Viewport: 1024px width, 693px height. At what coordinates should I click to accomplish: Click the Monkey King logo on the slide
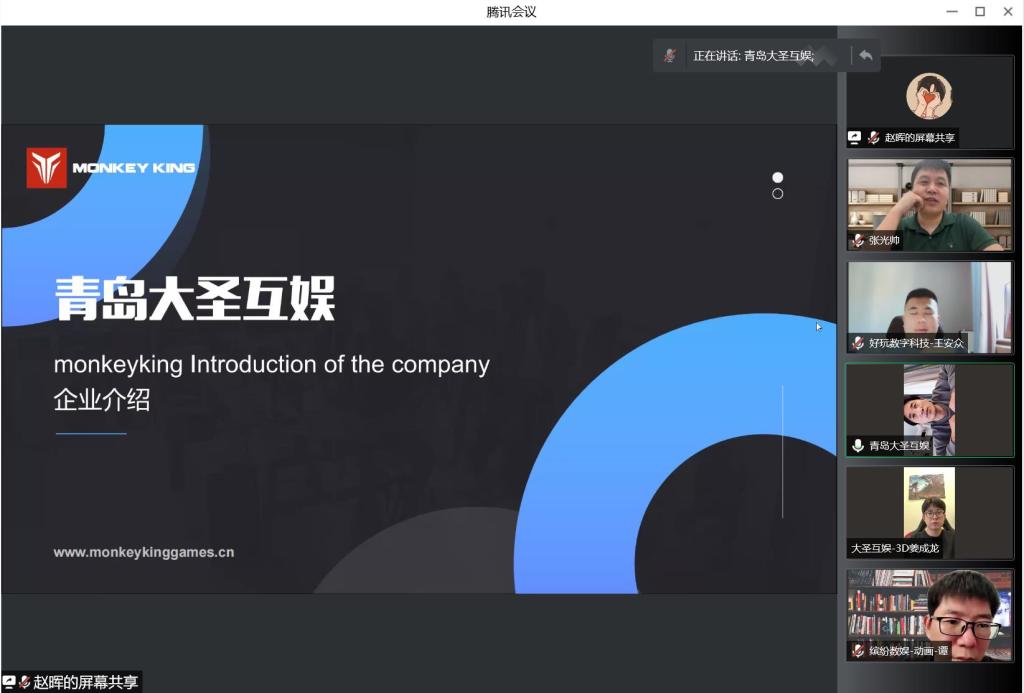pyautogui.click(x=111, y=168)
